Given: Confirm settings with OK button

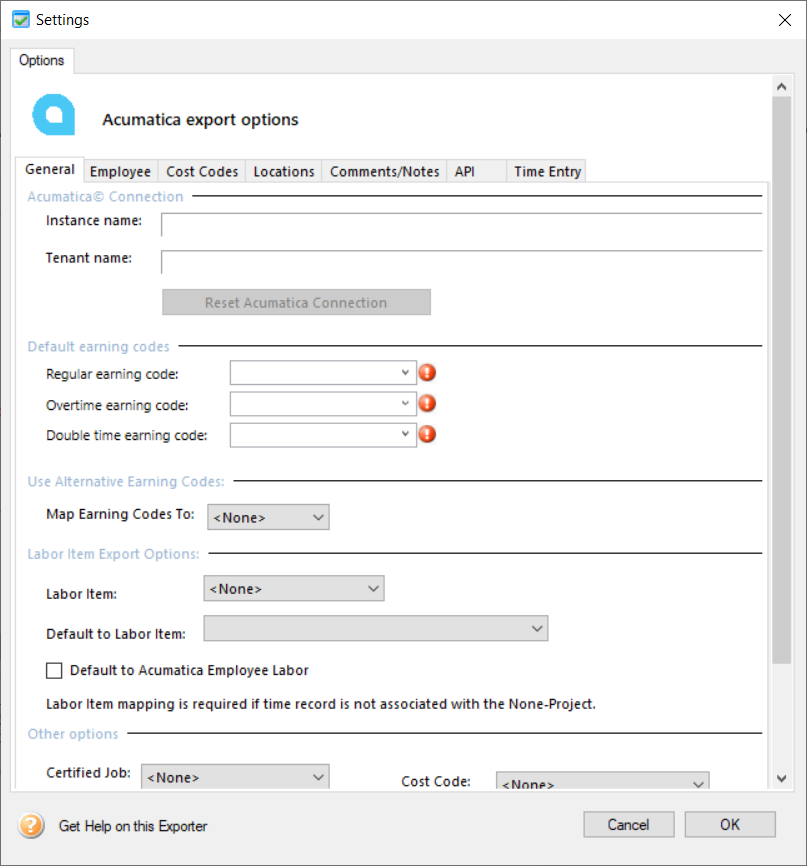Looking at the screenshot, I should (x=730, y=825).
